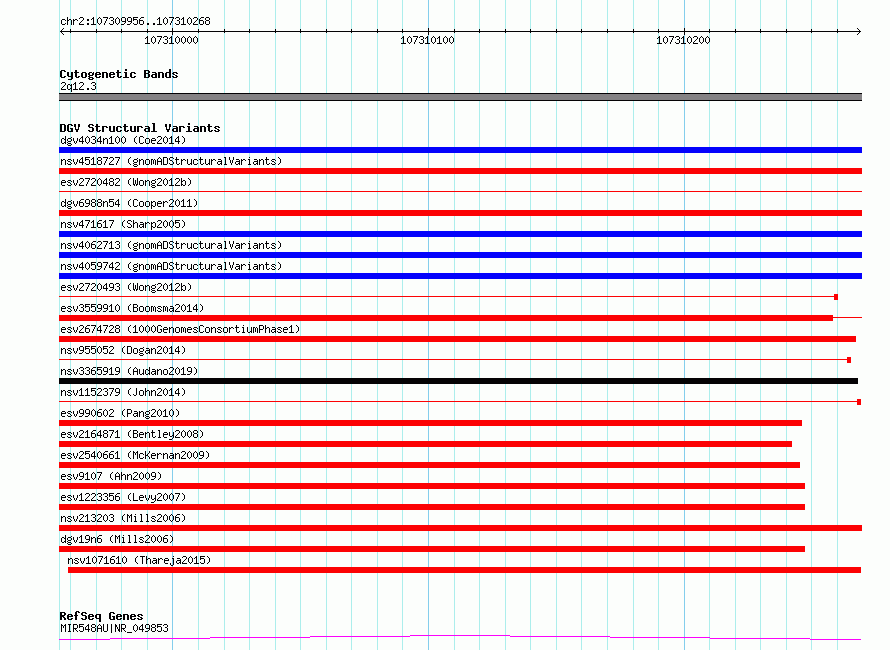Select the black bar for nsv3365919
The image size is (890, 650).
459,381
